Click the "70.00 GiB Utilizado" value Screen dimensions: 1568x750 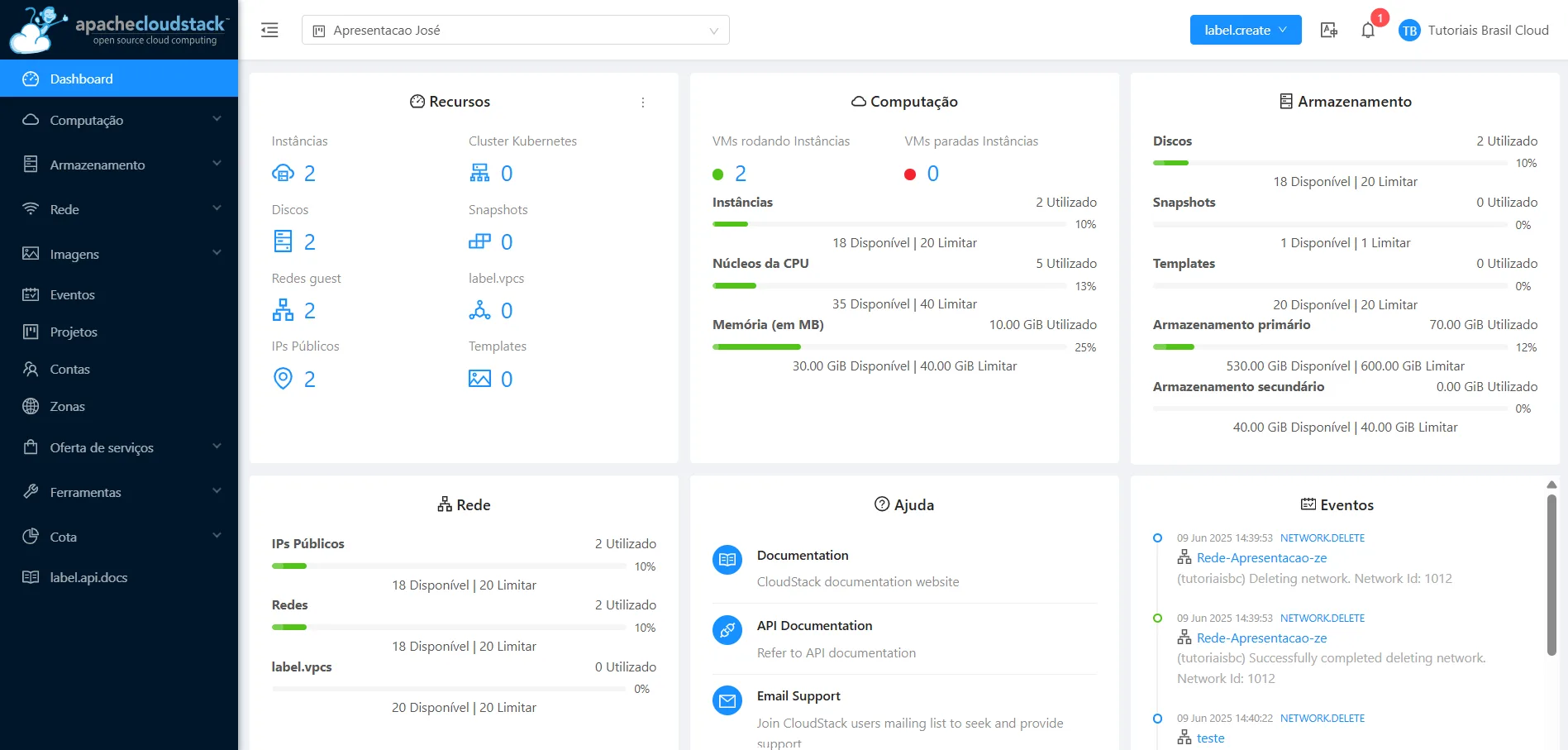(x=1484, y=325)
